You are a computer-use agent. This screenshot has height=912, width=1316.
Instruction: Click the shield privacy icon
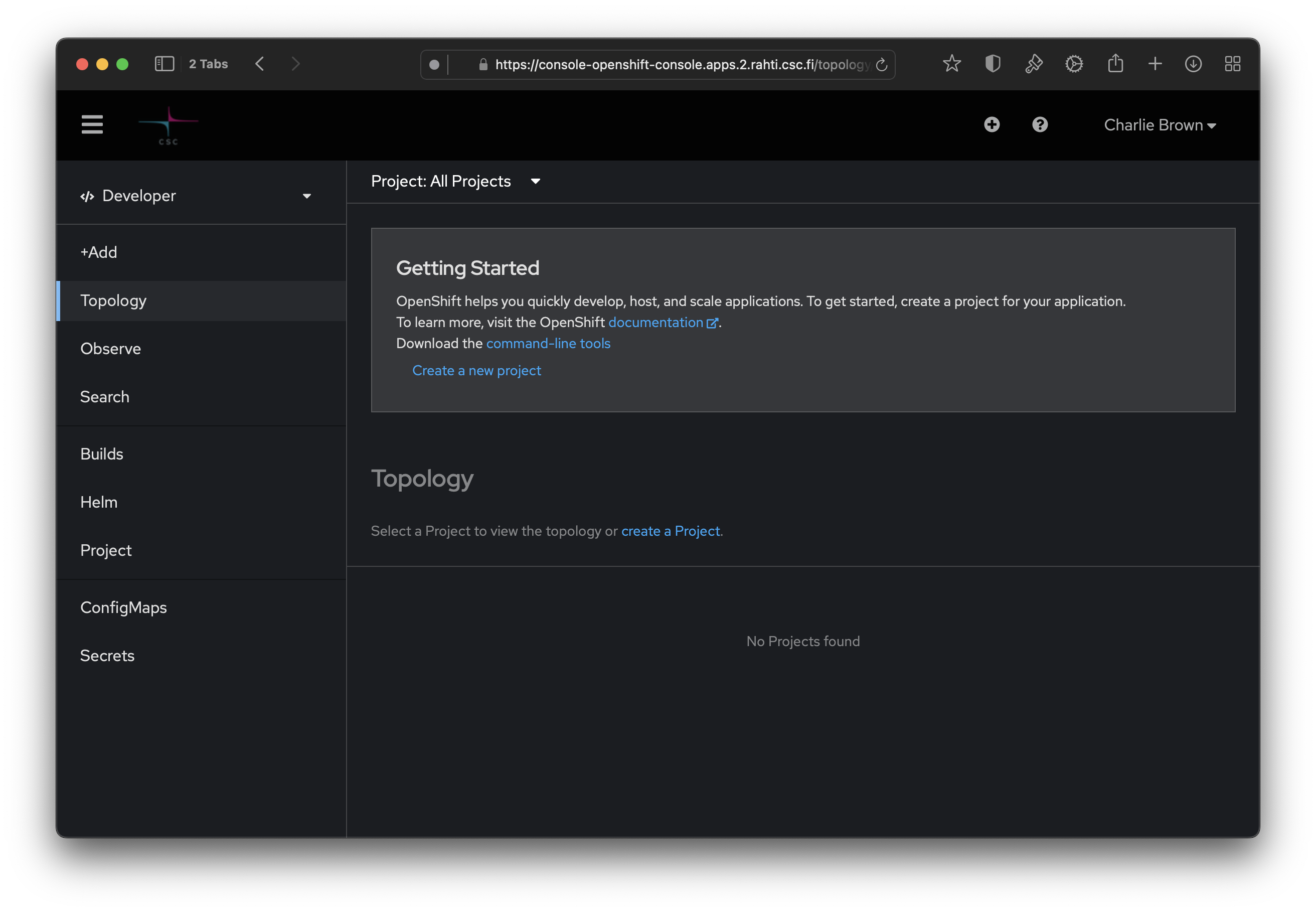(x=993, y=63)
